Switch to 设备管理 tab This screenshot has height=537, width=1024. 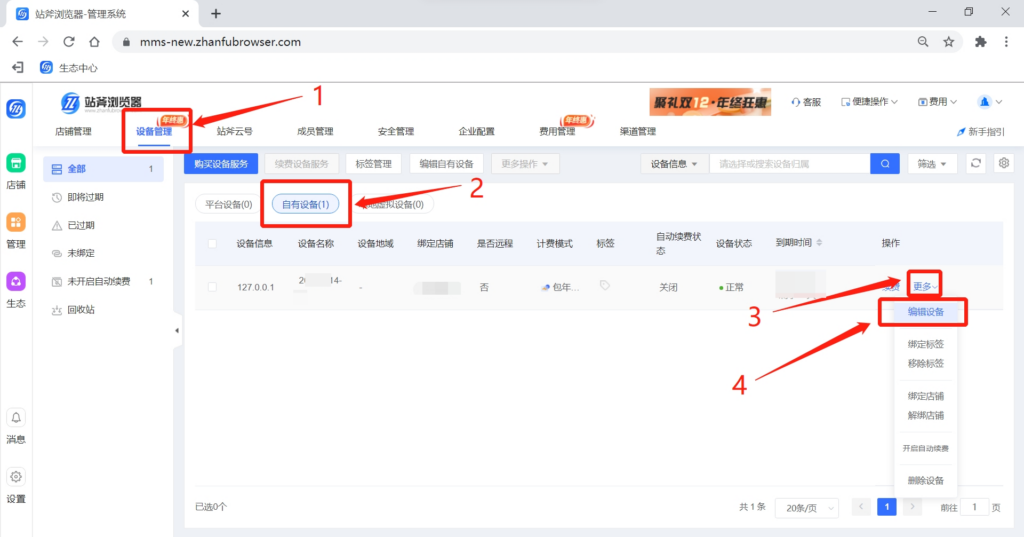(x=154, y=131)
